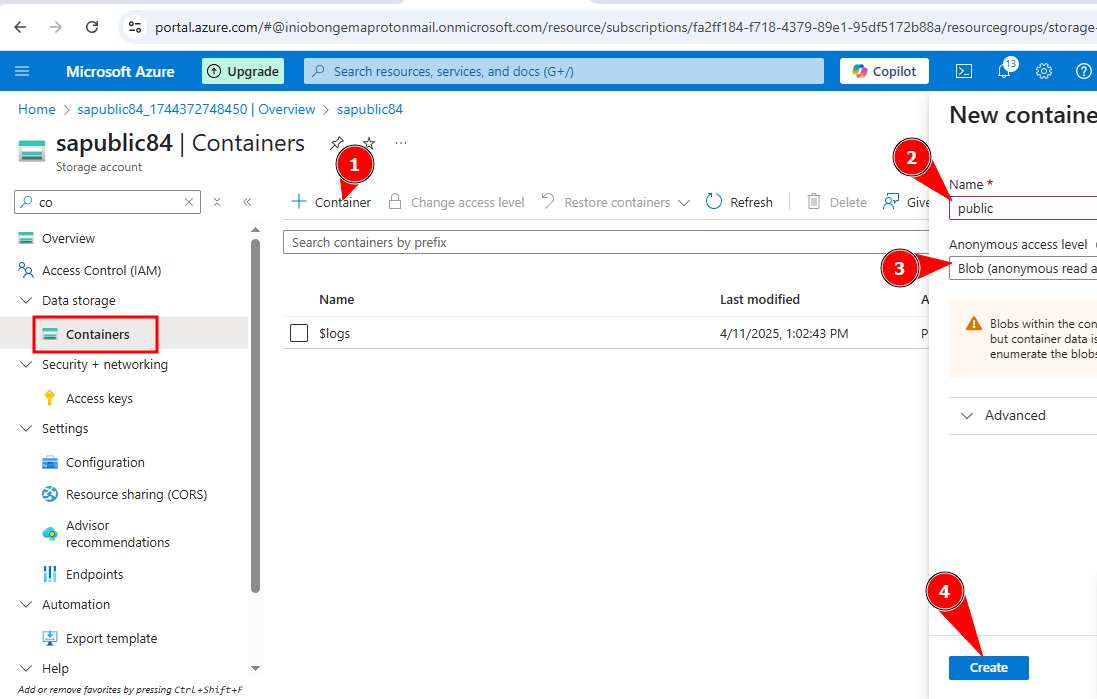The height and width of the screenshot is (699, 1097).
Task: Open the help question mark icon
Action: tap(1083, 71)
